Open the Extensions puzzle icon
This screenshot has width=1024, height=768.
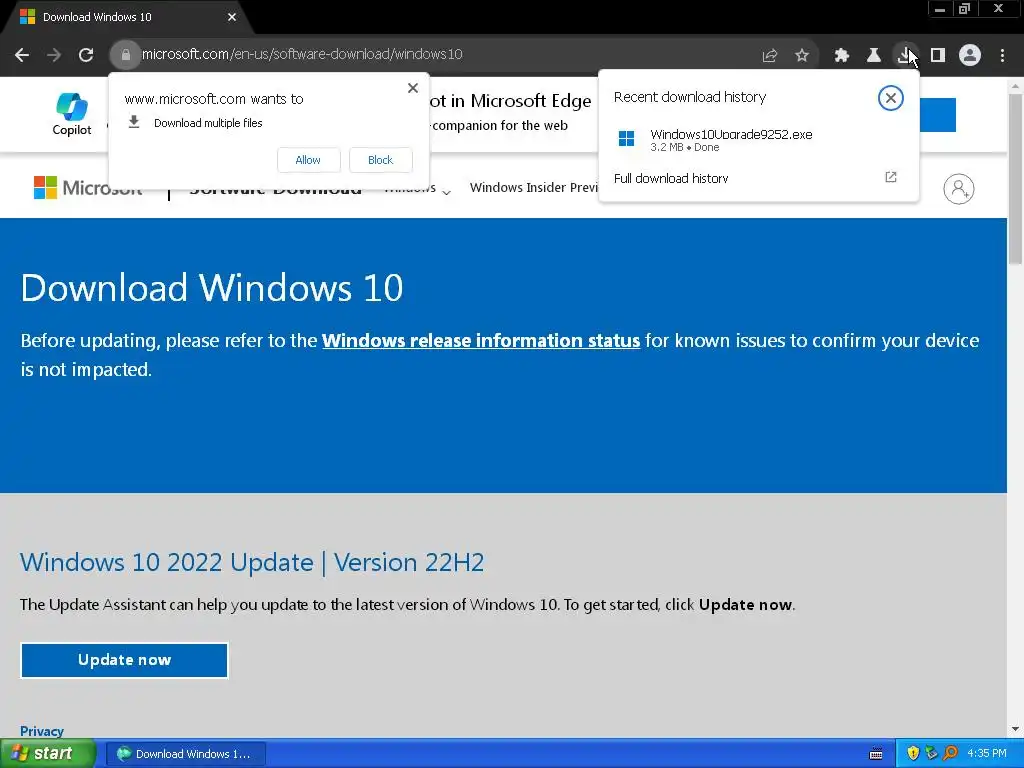coord(842,56)
